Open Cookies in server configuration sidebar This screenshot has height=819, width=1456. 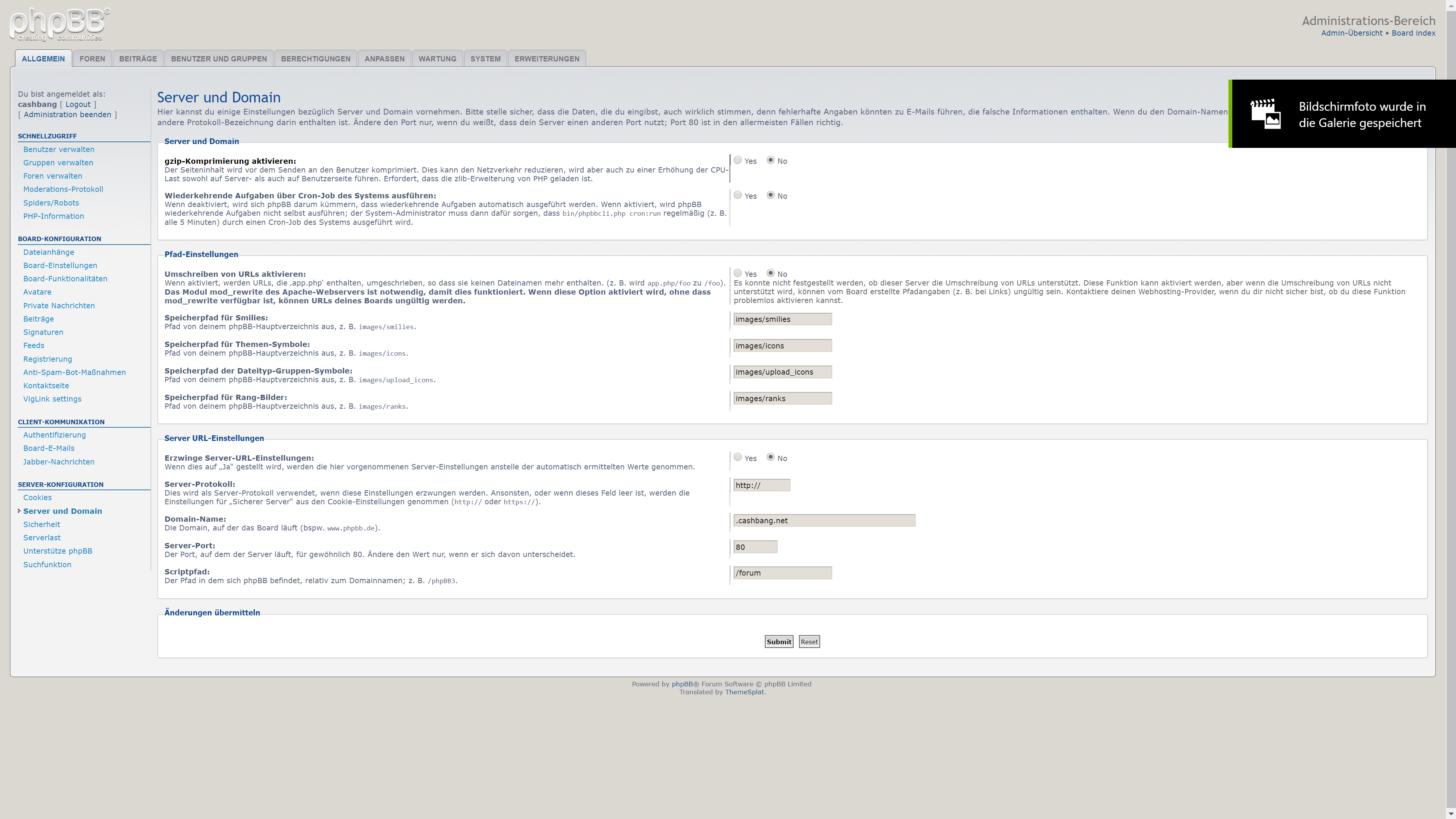[37, 497]
